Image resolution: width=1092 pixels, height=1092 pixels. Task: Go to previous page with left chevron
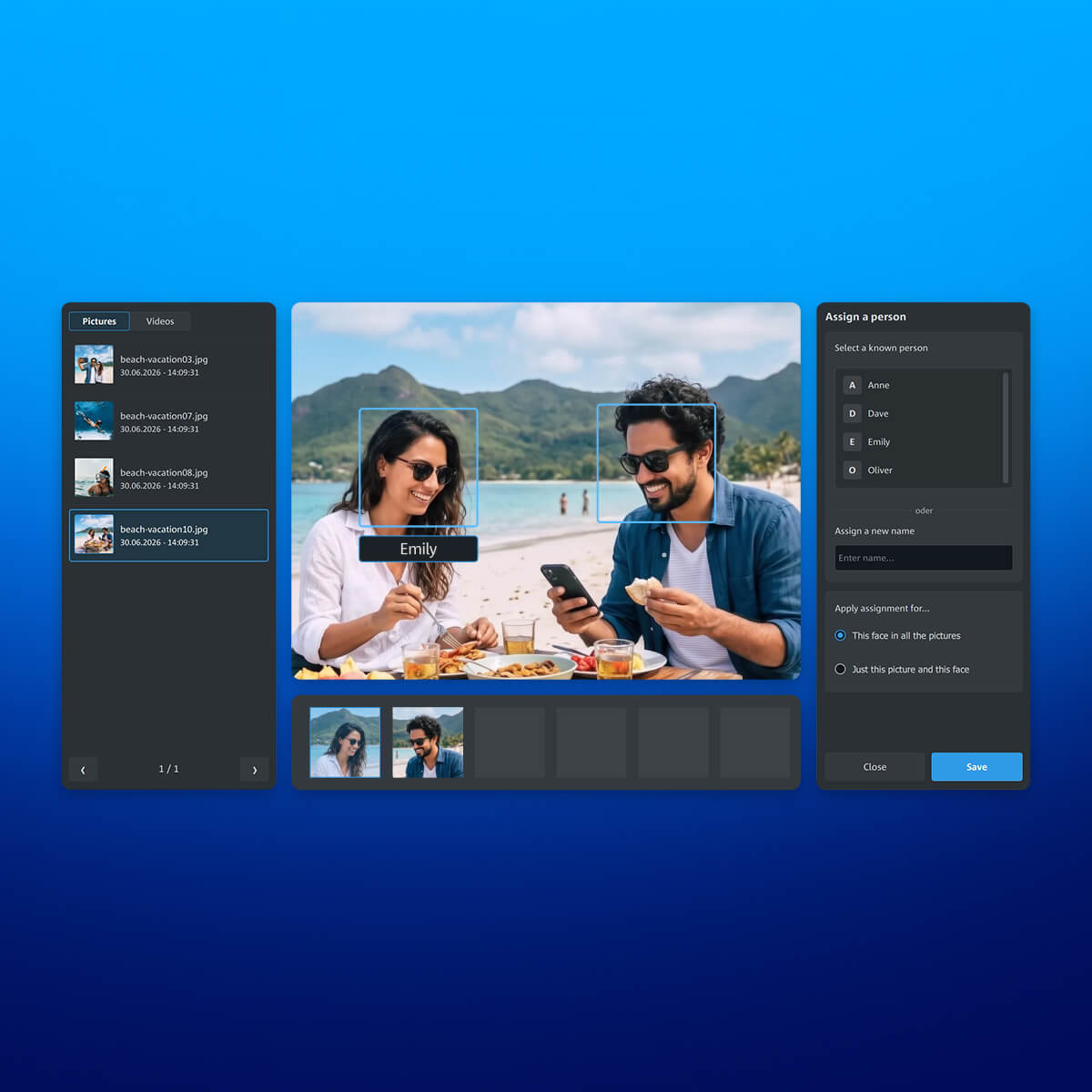pyautogui.click(x=83, y=769)
